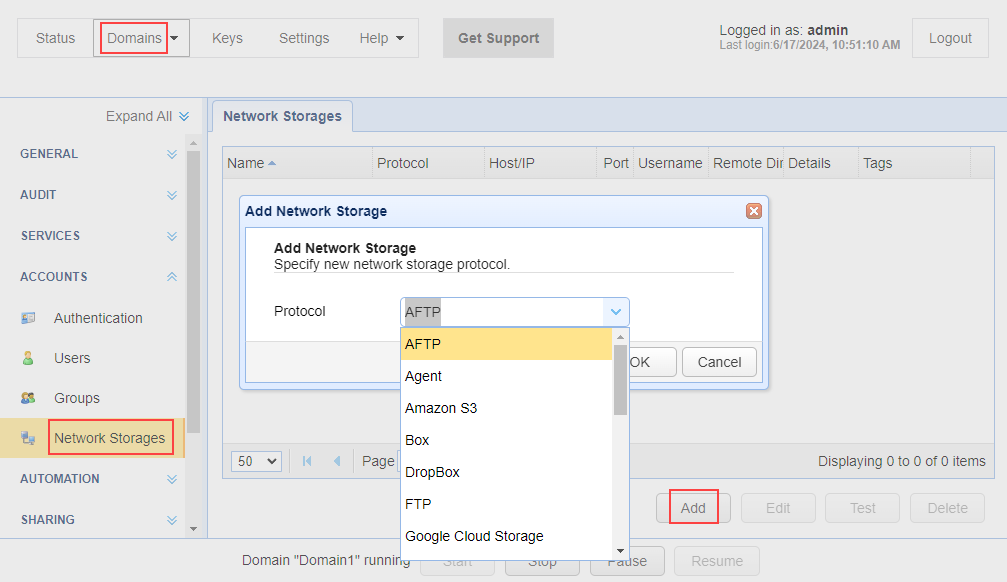
Task: Open the Protocol combo box arrow
Action: (617, 312)
